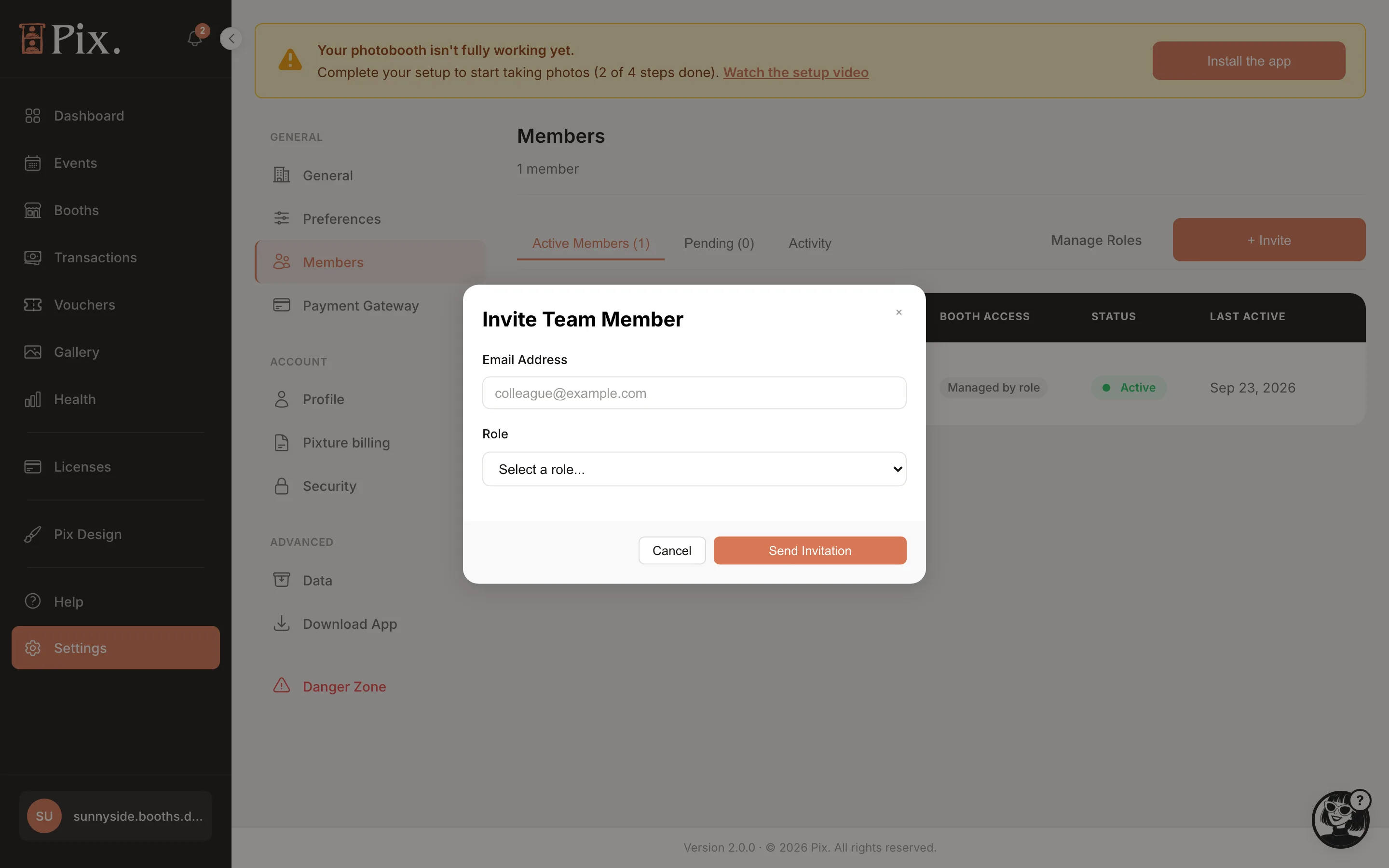Click the Vouchers ticket icon

[x=33, y=305]
